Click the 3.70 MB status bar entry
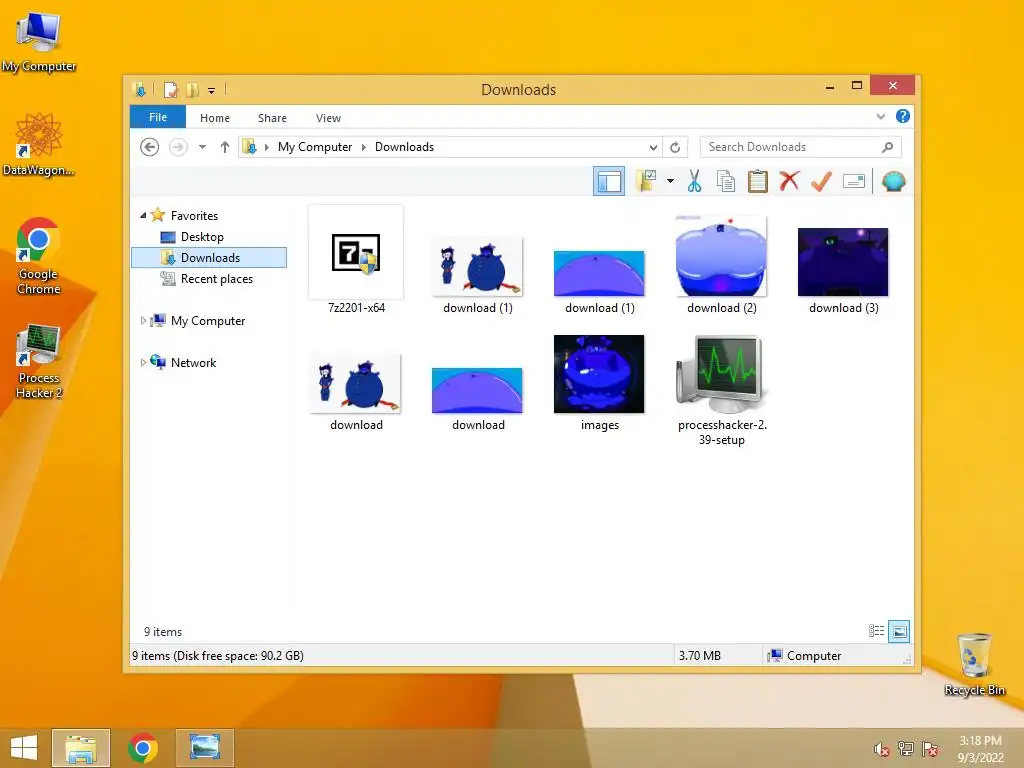 tap(699, 656)
